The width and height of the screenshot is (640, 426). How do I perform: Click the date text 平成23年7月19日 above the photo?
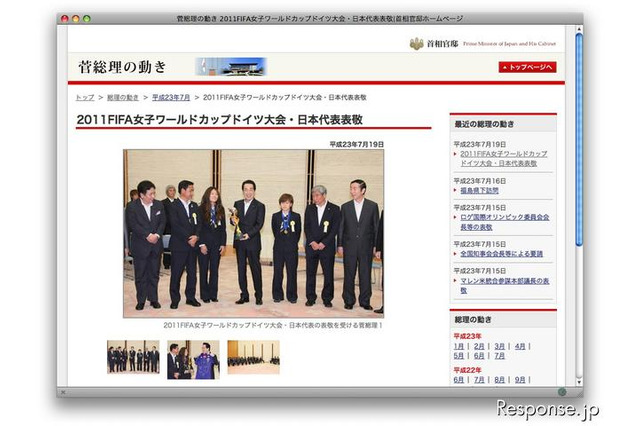pos(356,144)
